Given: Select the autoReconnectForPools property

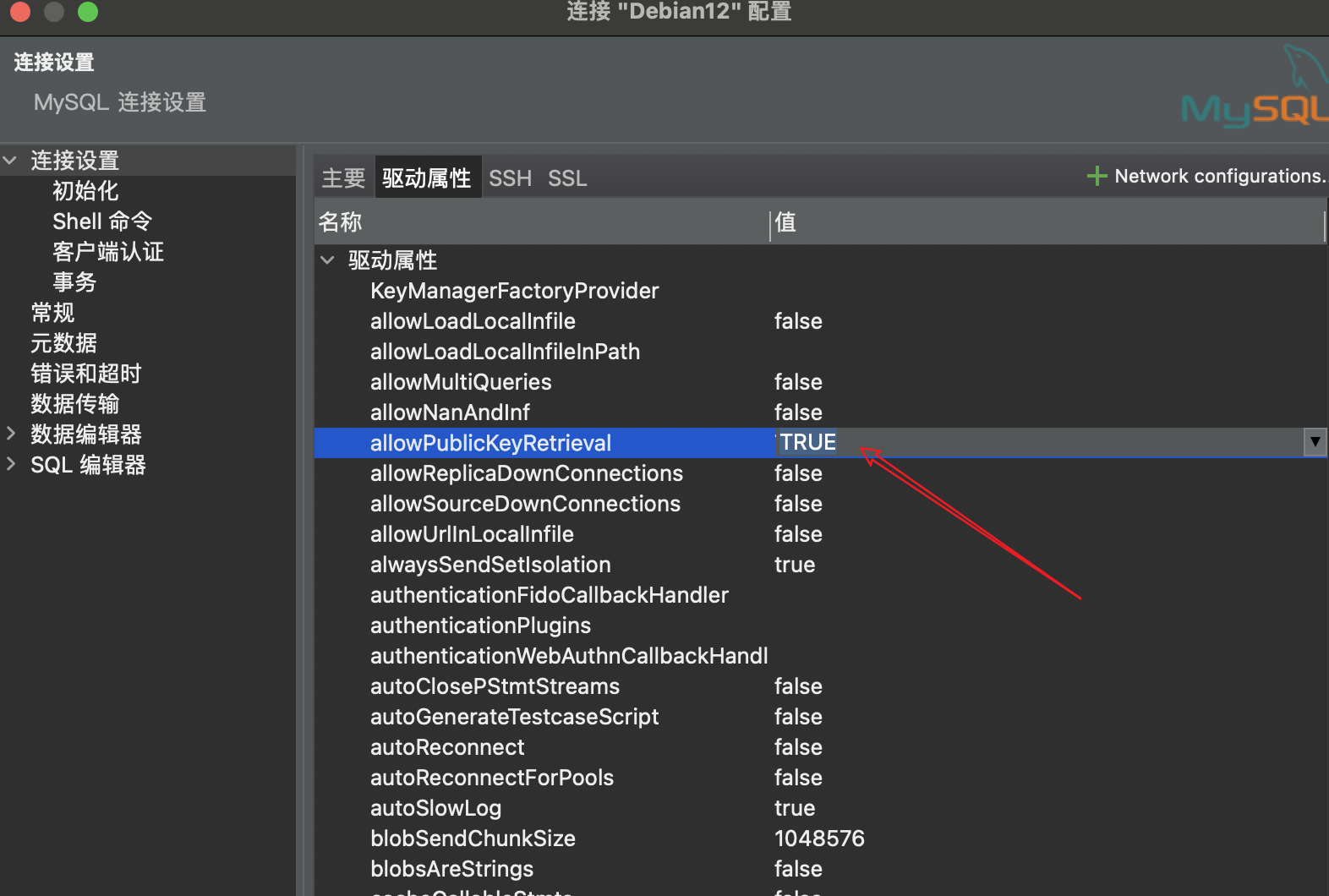Looking at the screenshot, I should 492,778.
